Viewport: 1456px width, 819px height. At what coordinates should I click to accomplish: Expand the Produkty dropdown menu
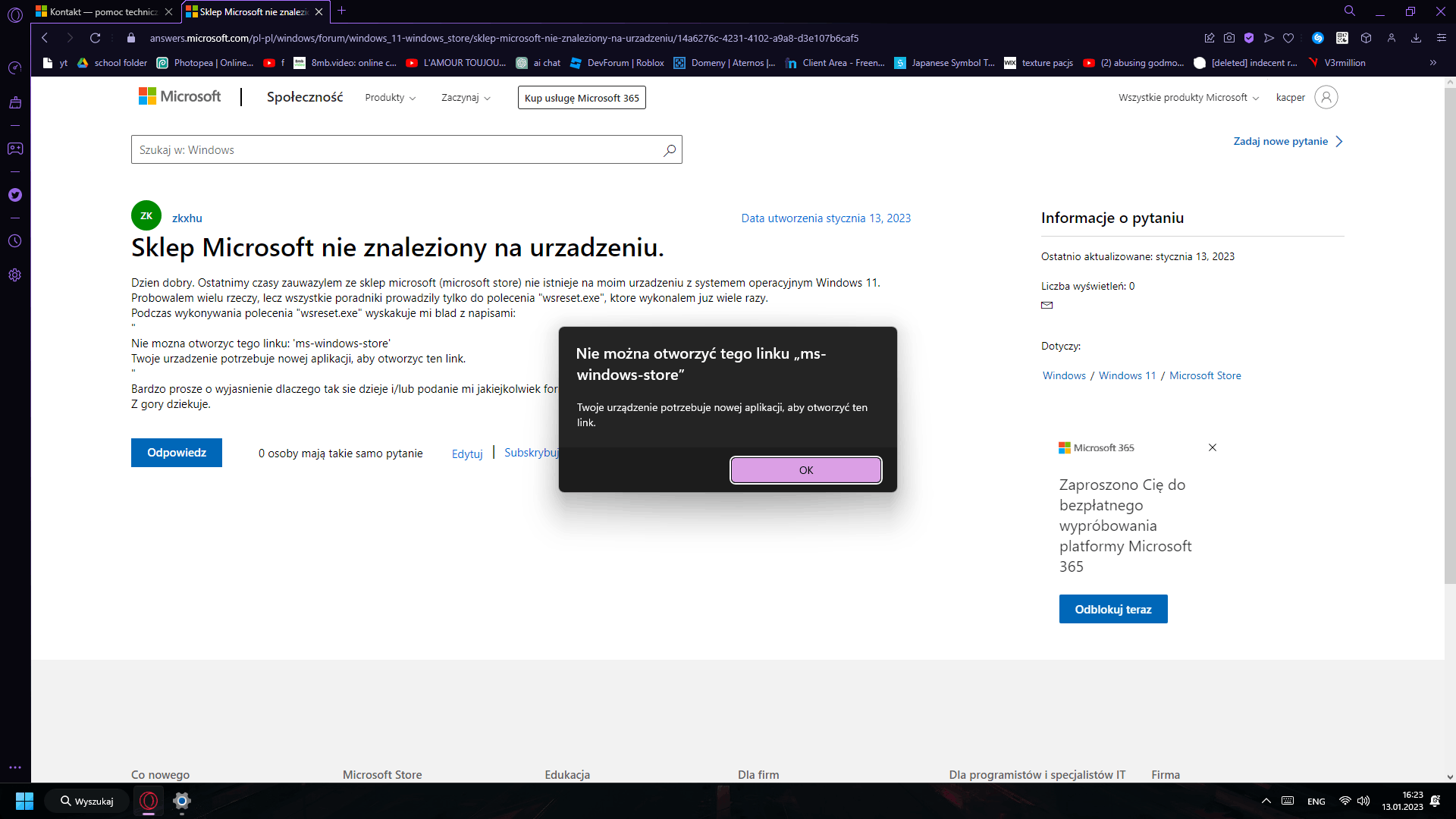[390, 98]
